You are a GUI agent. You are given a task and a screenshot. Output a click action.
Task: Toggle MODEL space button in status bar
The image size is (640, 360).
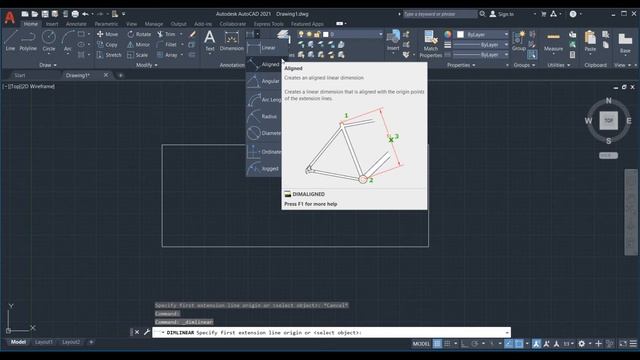(x=421, y=344)
